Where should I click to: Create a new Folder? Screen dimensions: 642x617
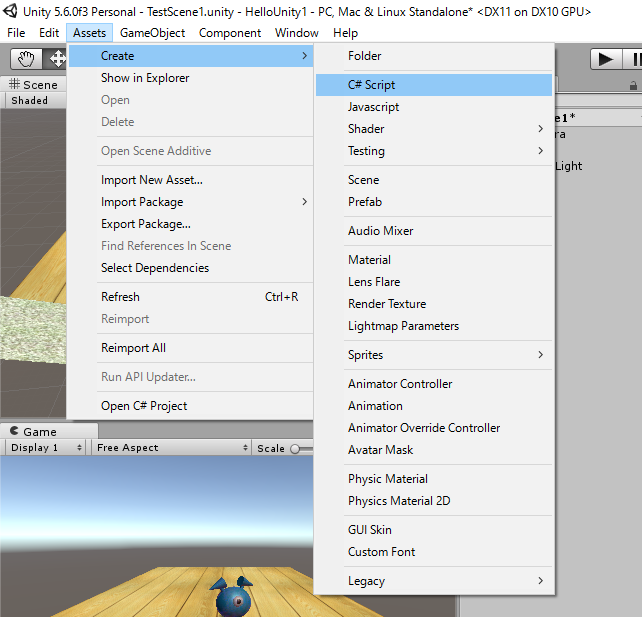tap(434, 56)
